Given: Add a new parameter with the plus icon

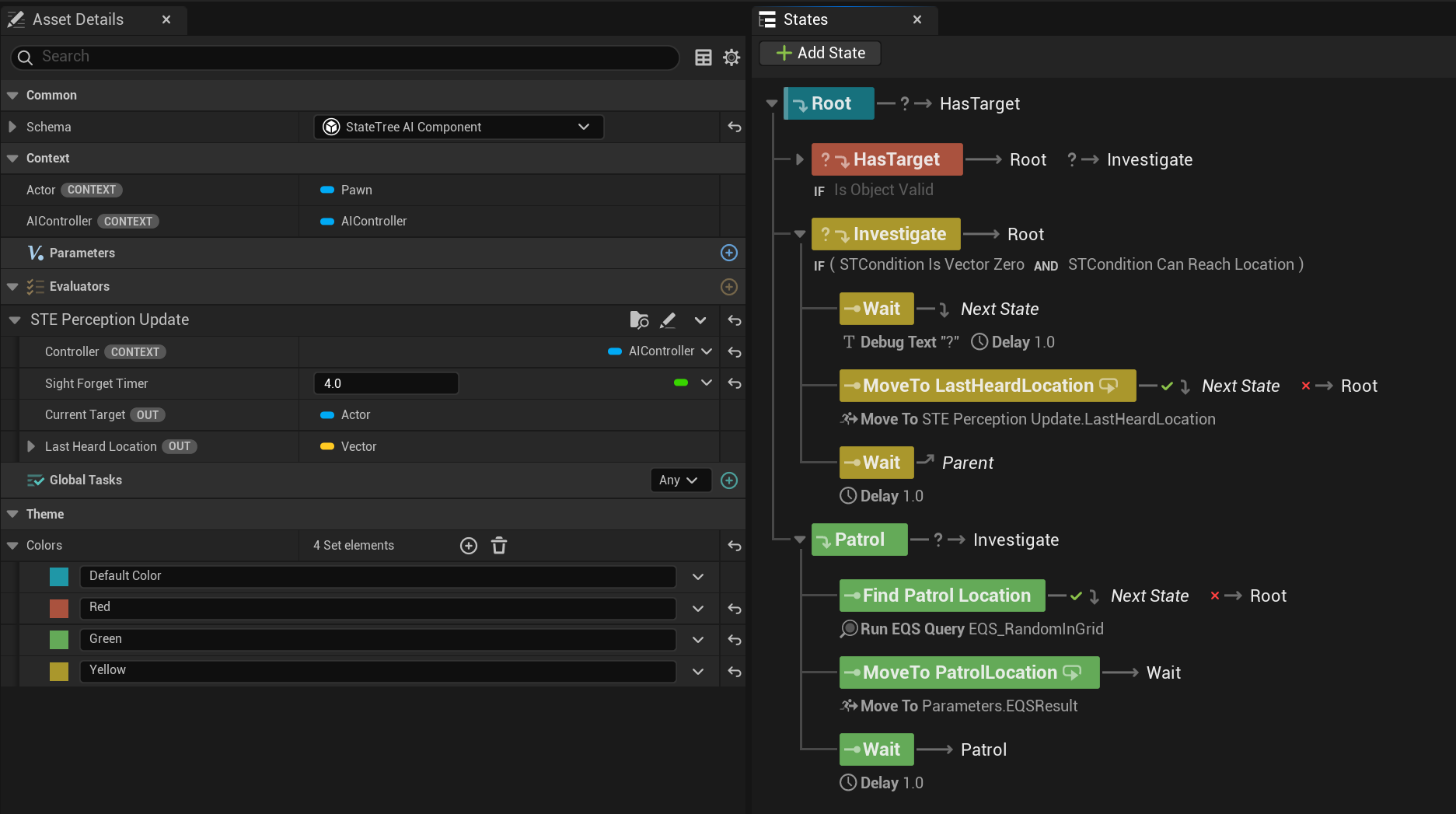Looking at the screenshot, I should pos(729,253).
